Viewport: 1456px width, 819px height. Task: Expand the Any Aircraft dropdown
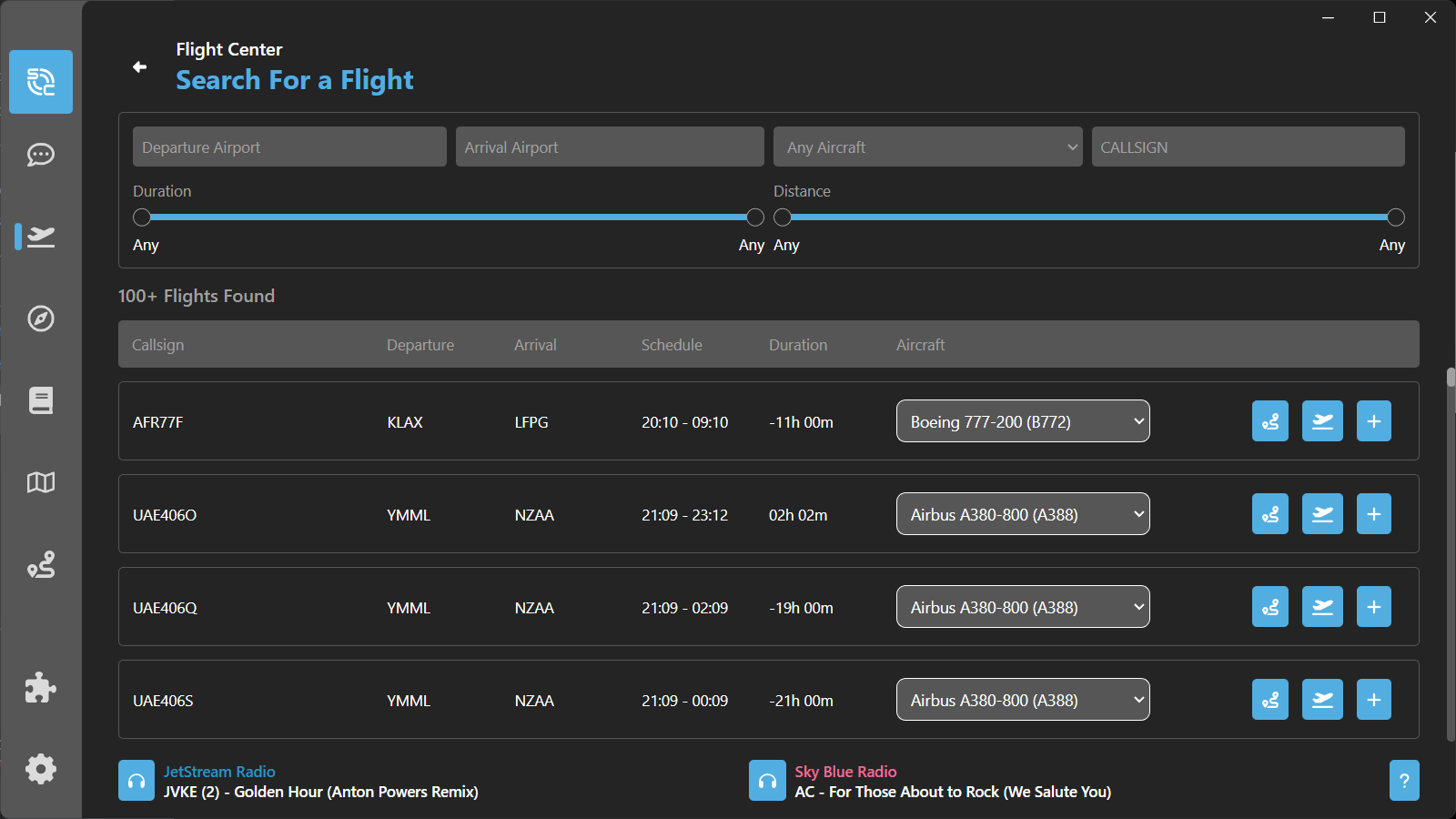coord(927,147)
